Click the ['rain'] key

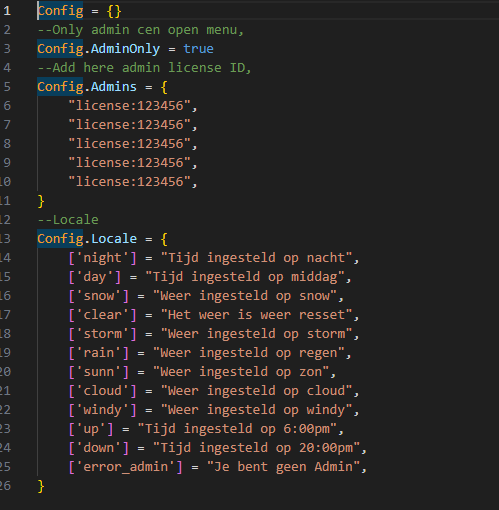tap(99, 353)
